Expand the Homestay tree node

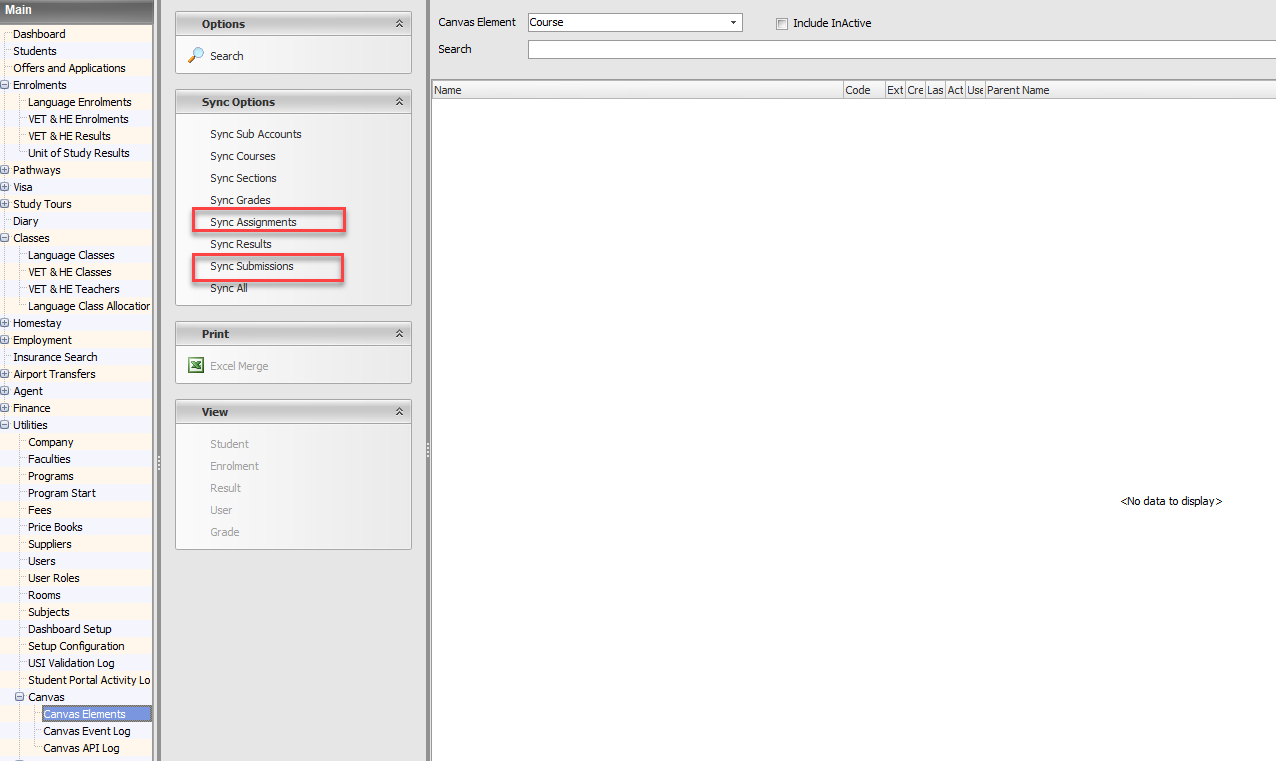coord(5,323)
